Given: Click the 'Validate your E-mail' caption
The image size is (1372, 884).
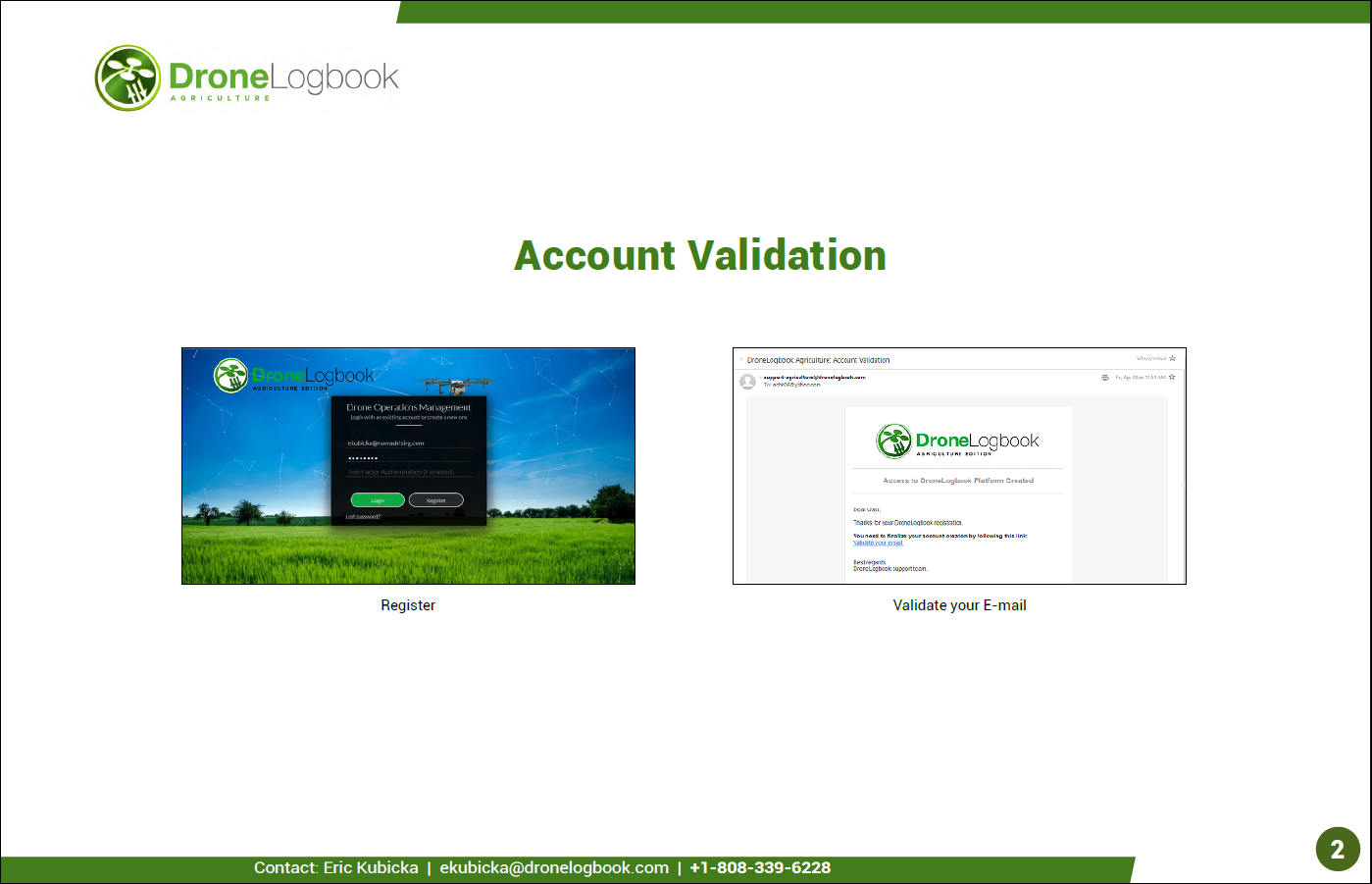Looking at the screenshot, I should [x=959, y=605].
